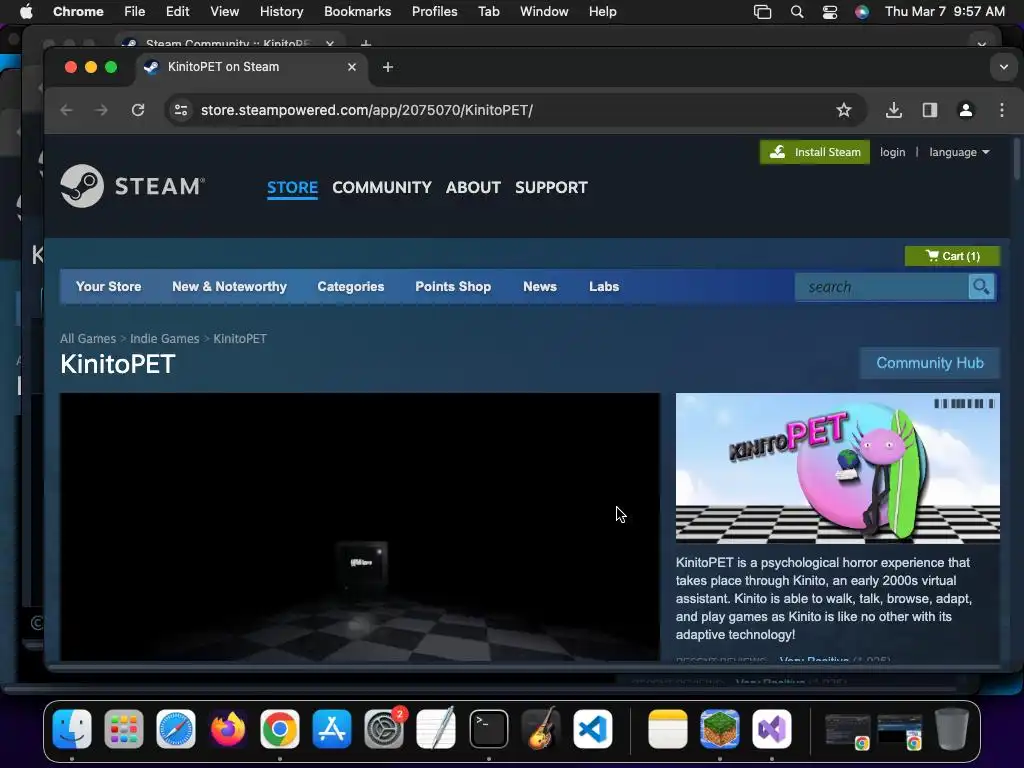Open a new tab with plus button
This screenshot has height=768, width=1024.
point(388,67)
